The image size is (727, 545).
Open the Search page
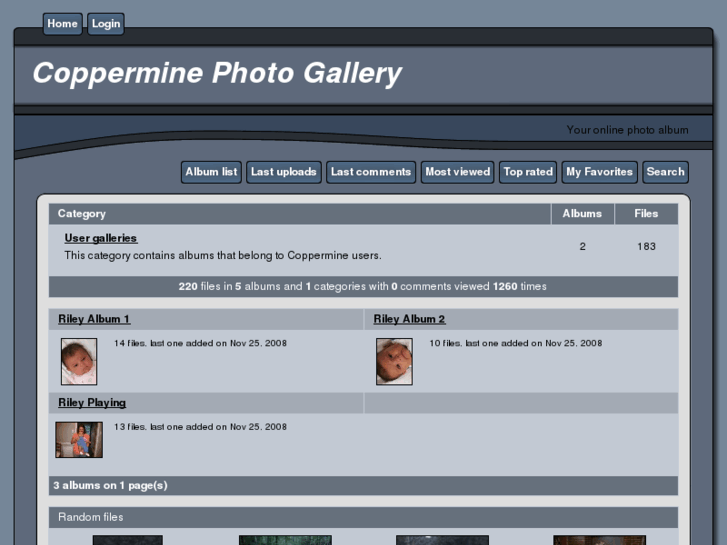click(x=665, y=172)
